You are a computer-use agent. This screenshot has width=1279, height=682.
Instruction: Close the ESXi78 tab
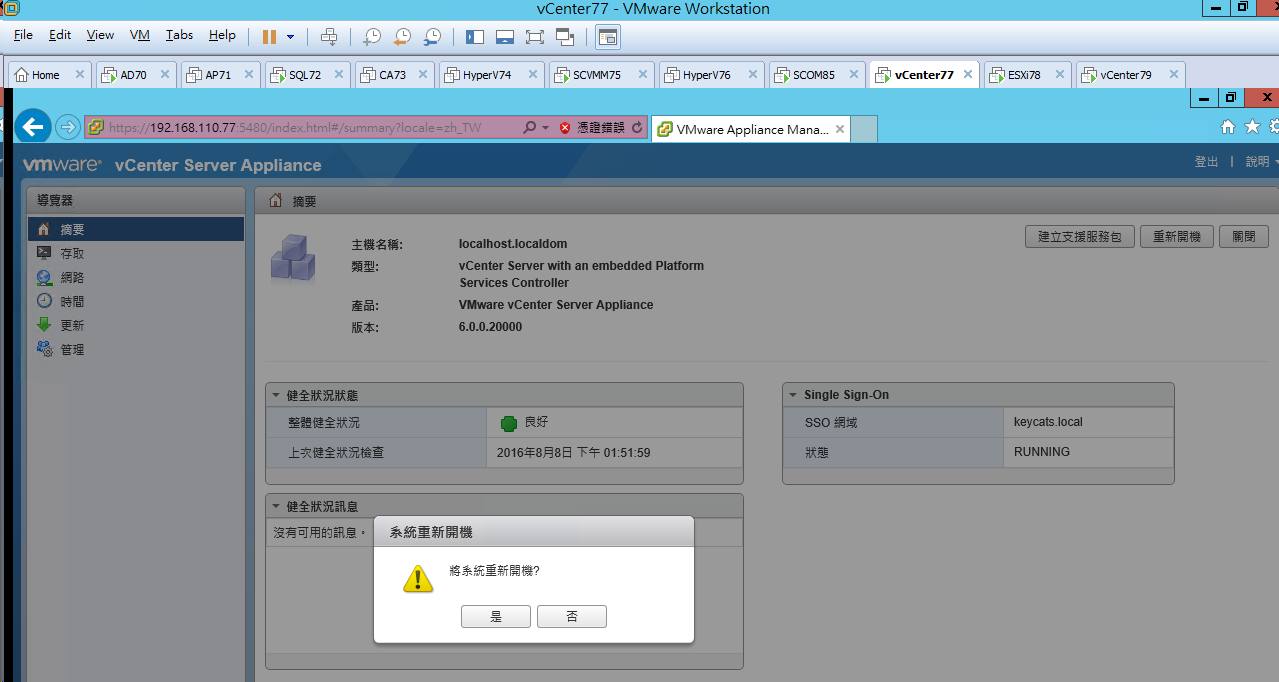coord(1058,75)
